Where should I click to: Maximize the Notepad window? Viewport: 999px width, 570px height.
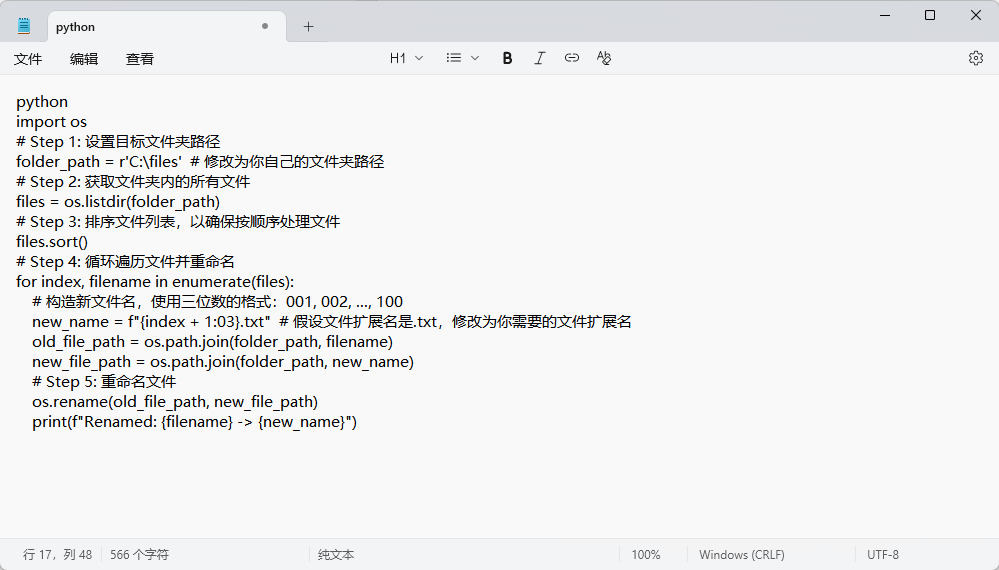930,15
